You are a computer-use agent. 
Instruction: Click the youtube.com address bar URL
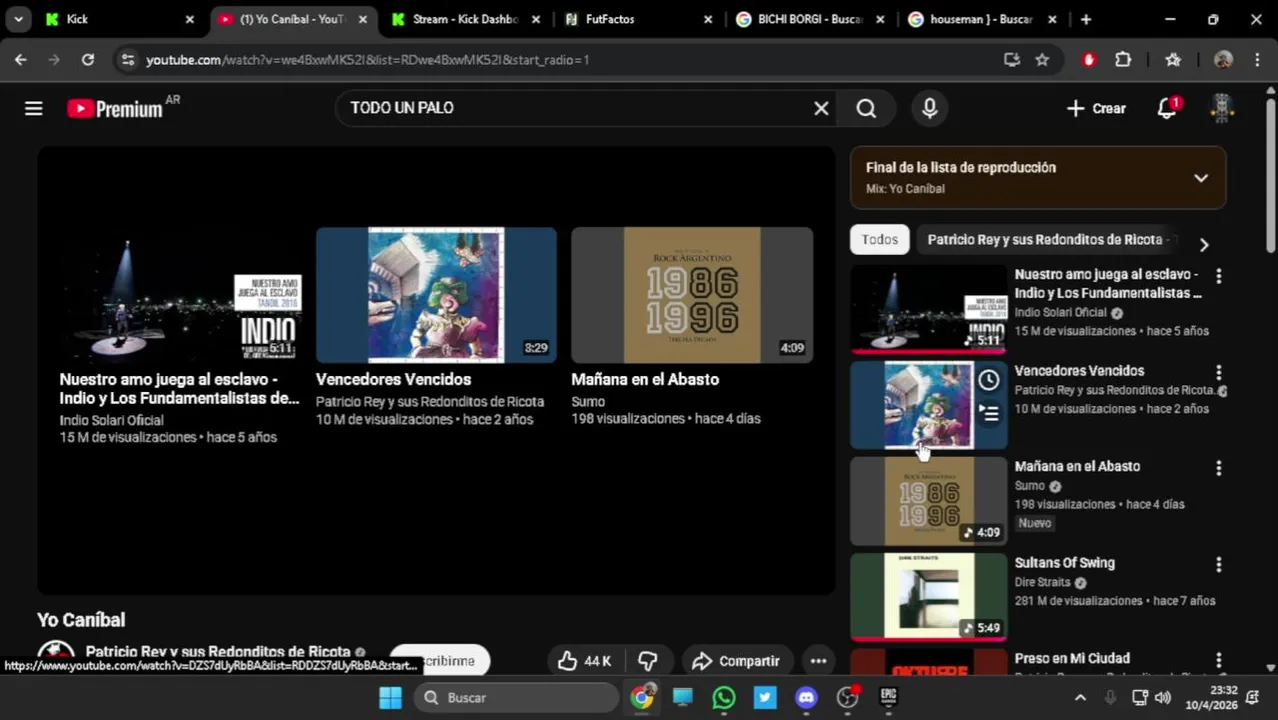(x=367, y=60)
